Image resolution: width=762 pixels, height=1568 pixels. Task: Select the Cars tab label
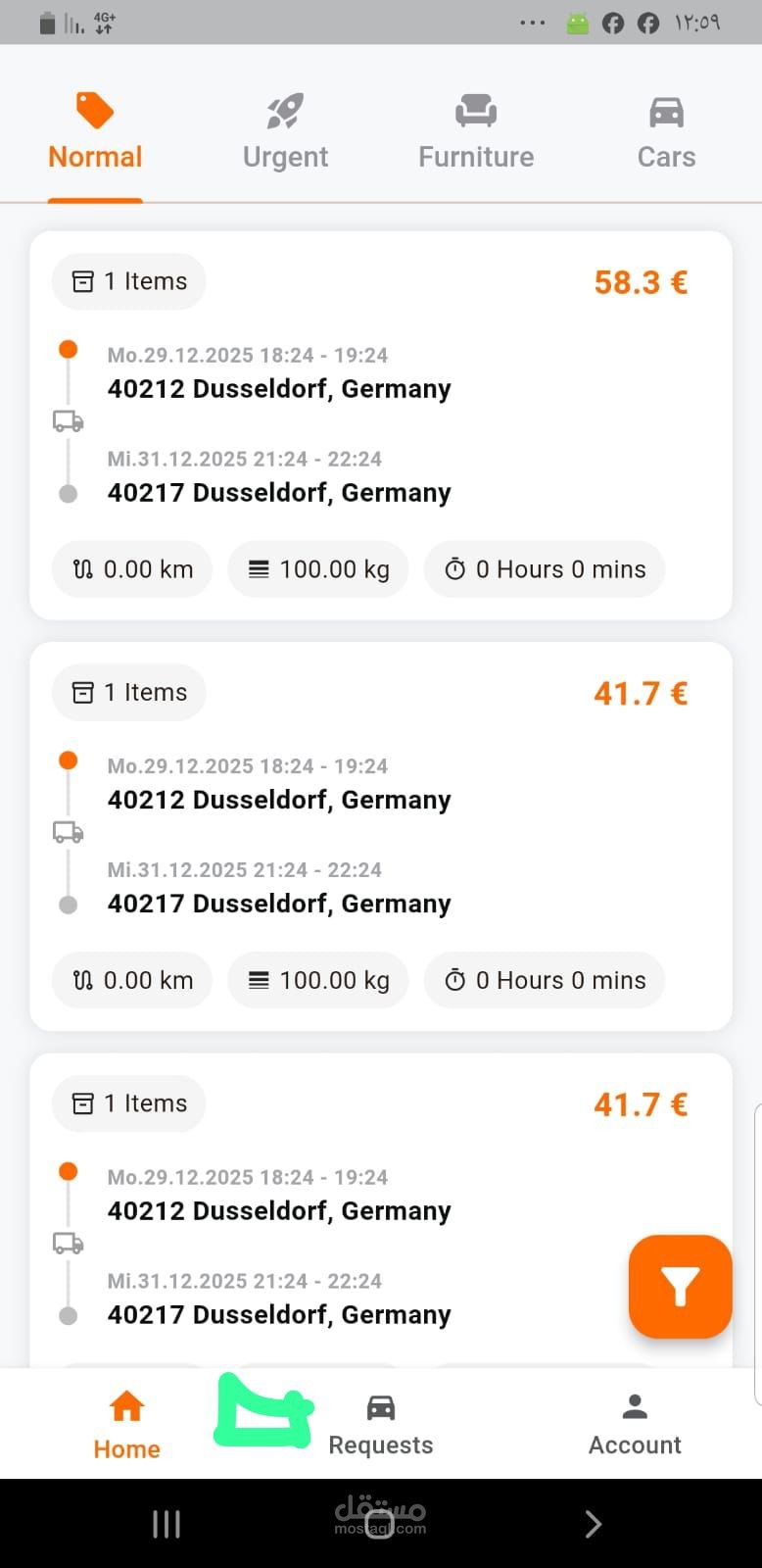(x=666, y=157)
